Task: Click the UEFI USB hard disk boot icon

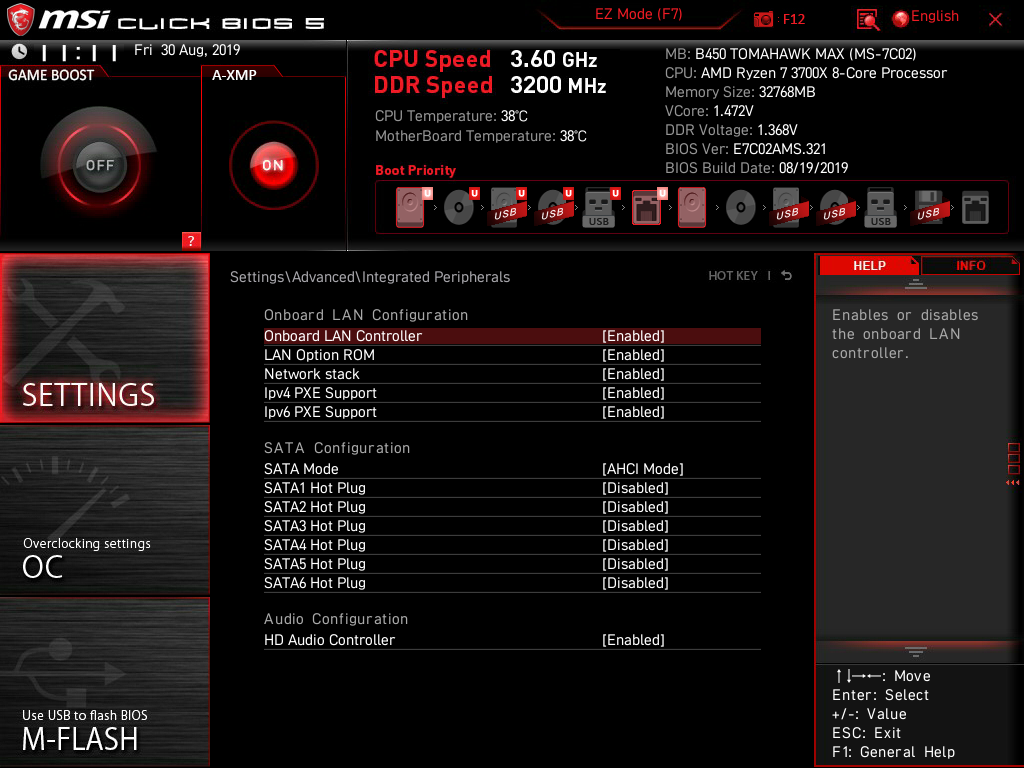Action: (507, 208)
